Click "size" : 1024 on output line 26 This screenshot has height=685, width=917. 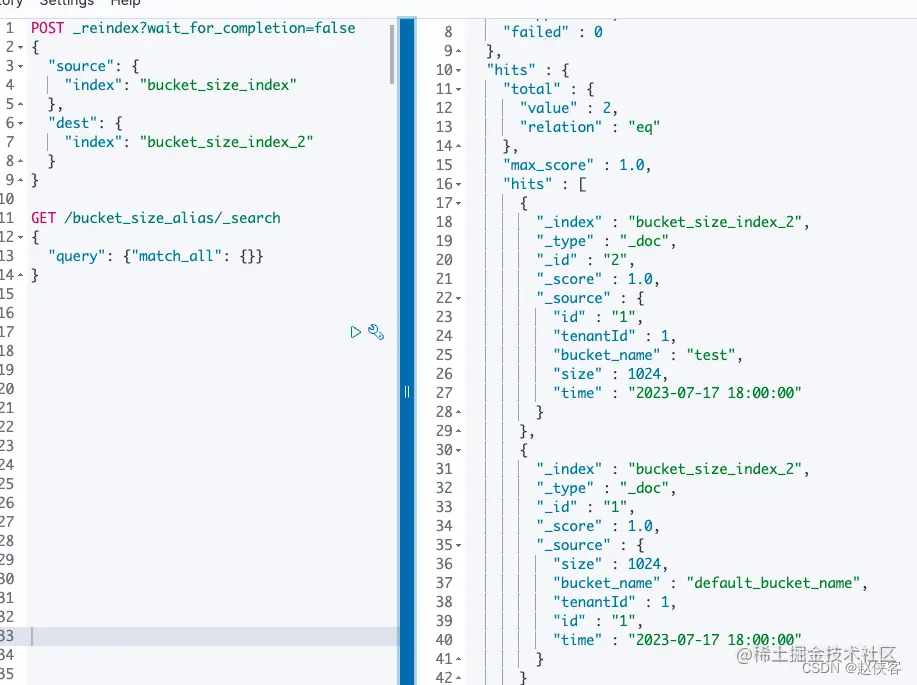(610, 374)
